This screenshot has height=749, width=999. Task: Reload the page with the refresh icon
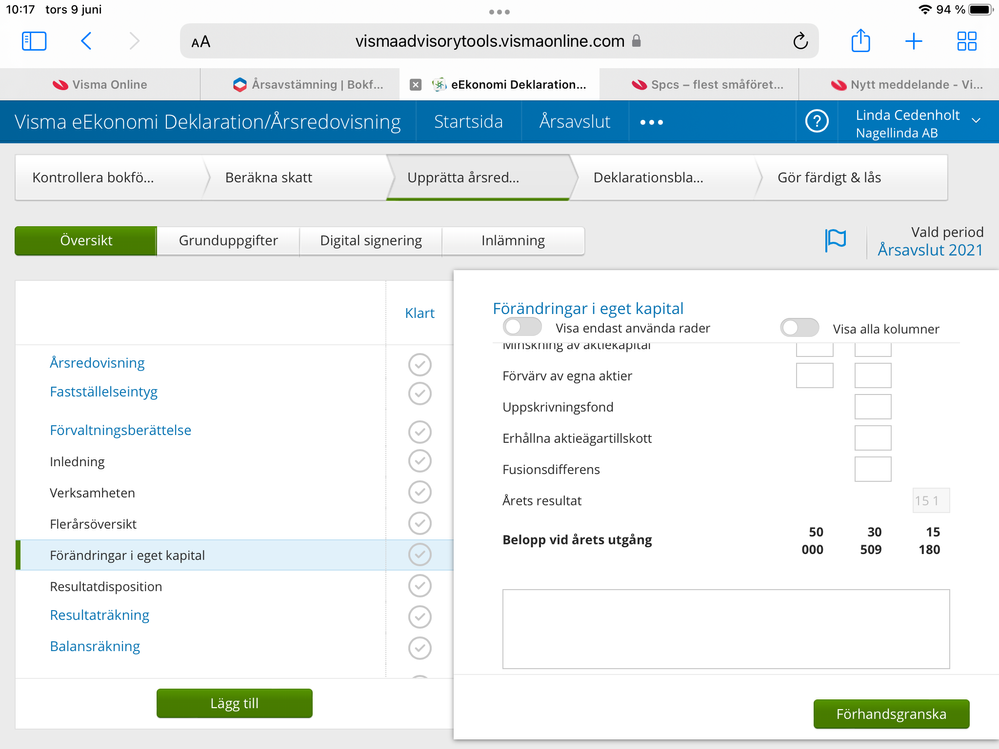(x=800, y=41)
